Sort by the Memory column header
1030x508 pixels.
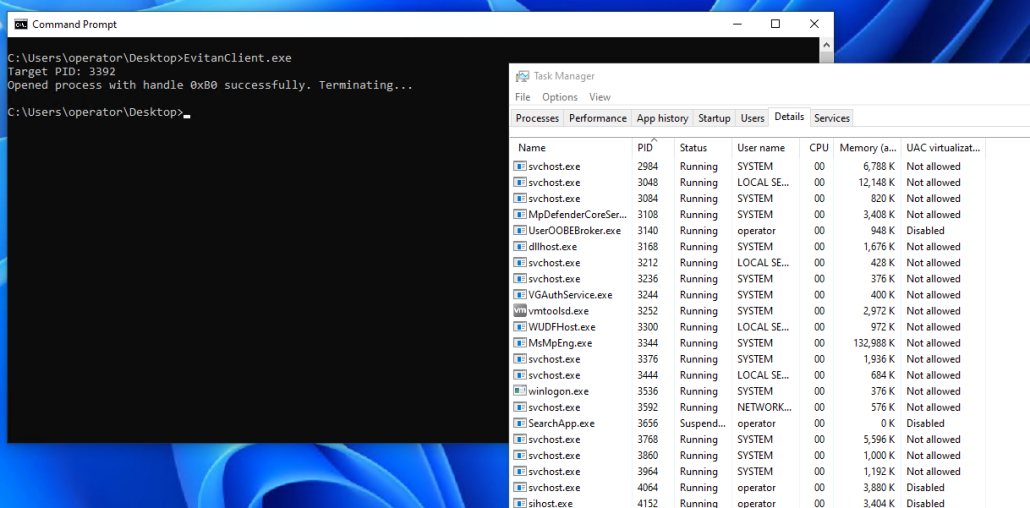tap(867, 148)
